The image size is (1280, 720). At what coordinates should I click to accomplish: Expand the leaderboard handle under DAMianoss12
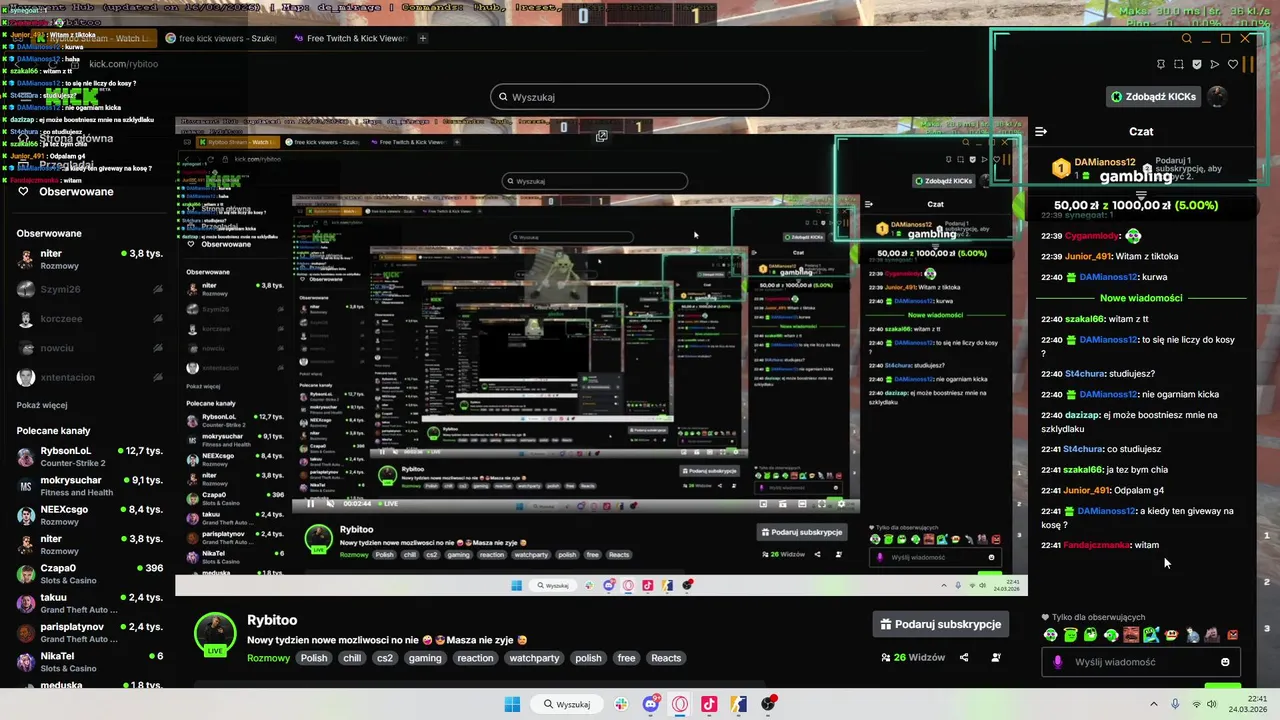(1141, 196)
